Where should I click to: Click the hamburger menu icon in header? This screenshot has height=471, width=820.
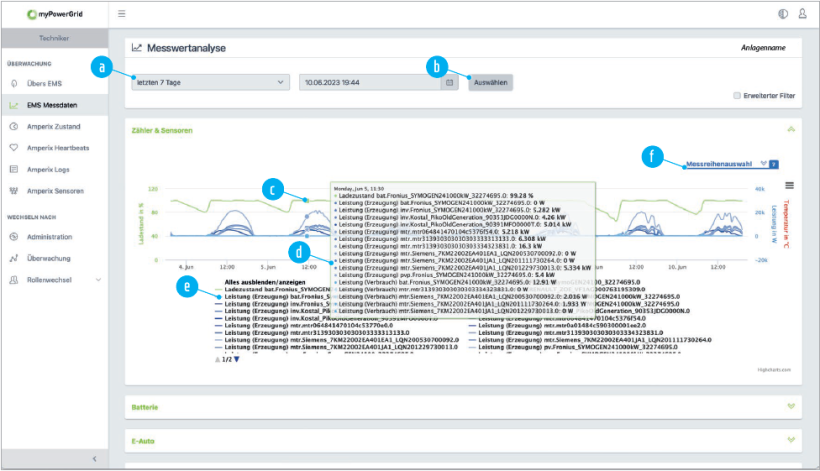click(122, 14)
